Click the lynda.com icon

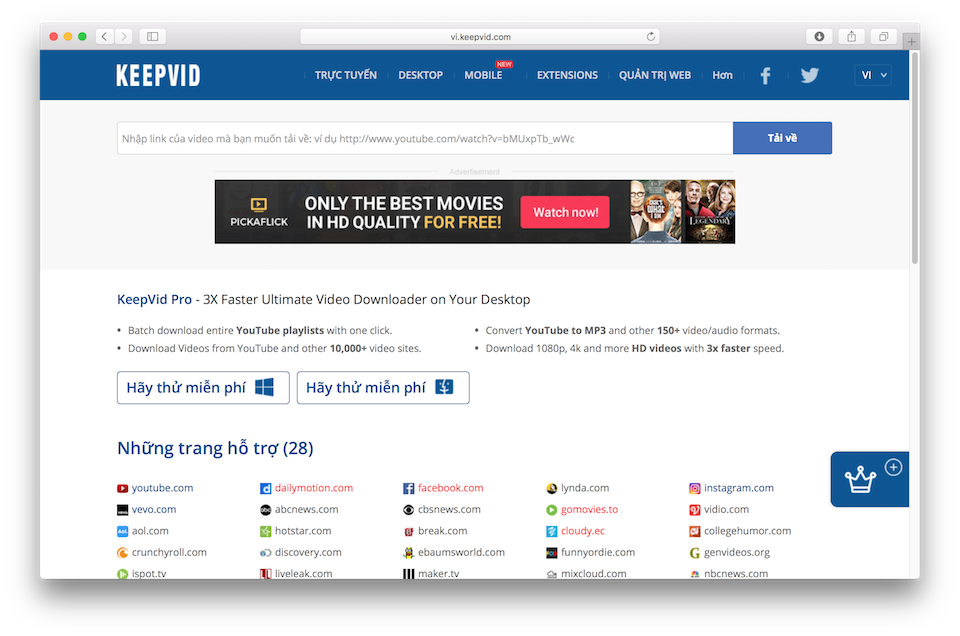click(552, 488)
